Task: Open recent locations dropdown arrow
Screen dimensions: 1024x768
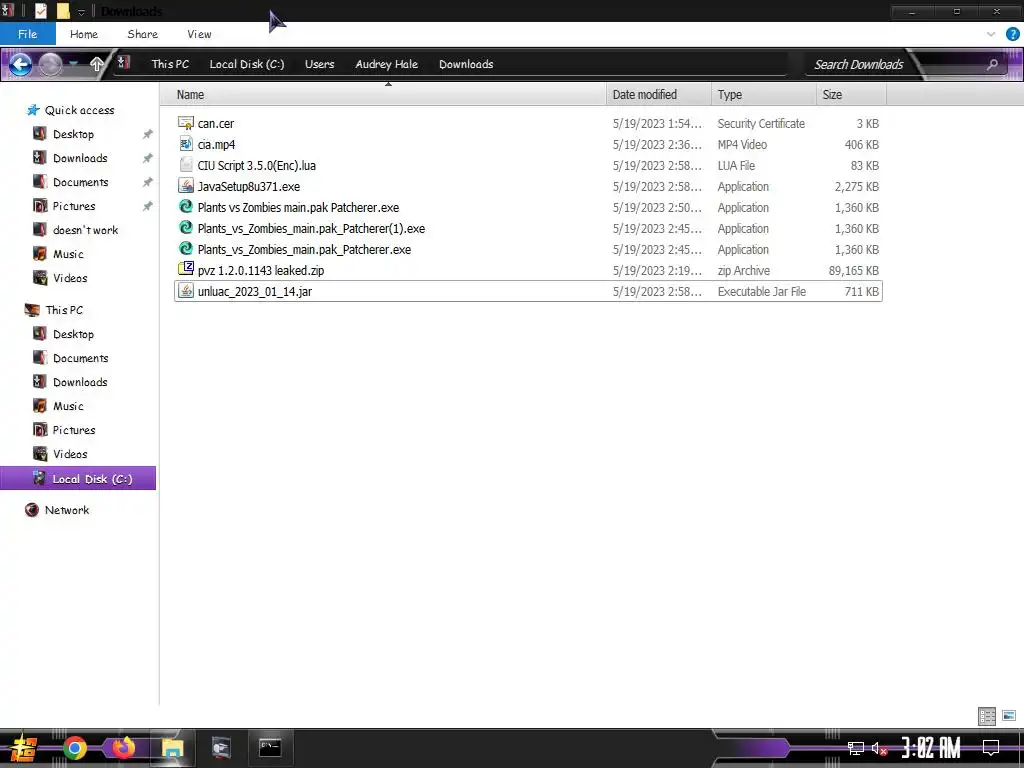Action: 73,64
